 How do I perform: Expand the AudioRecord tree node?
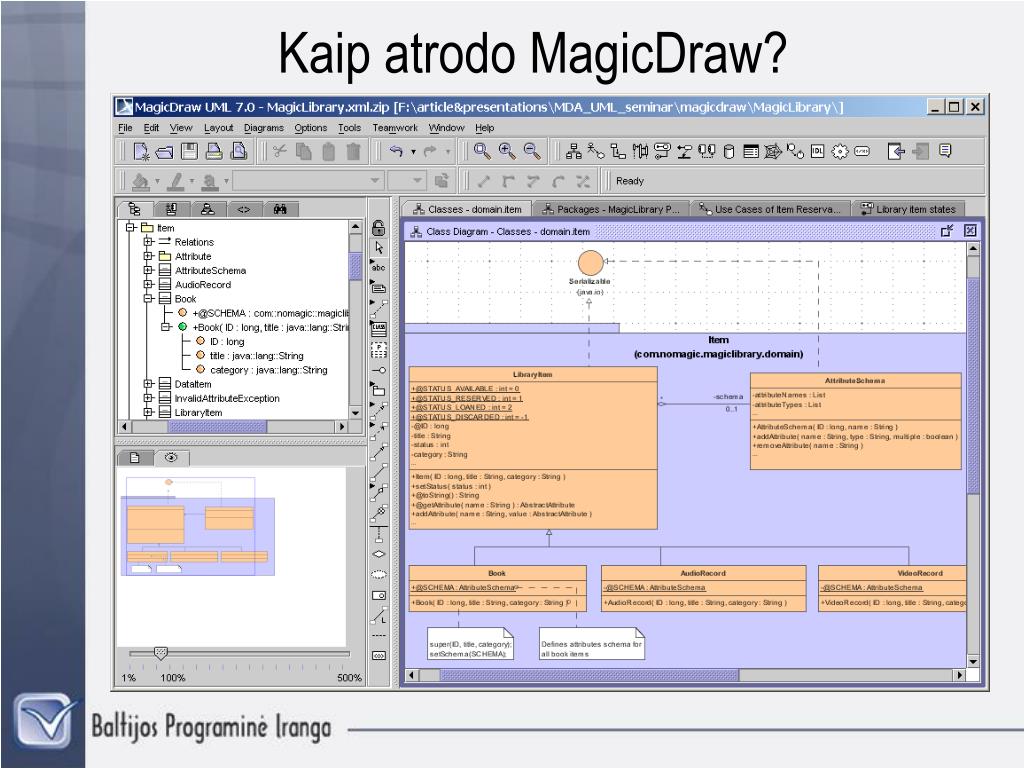click(x=148, y=285)
